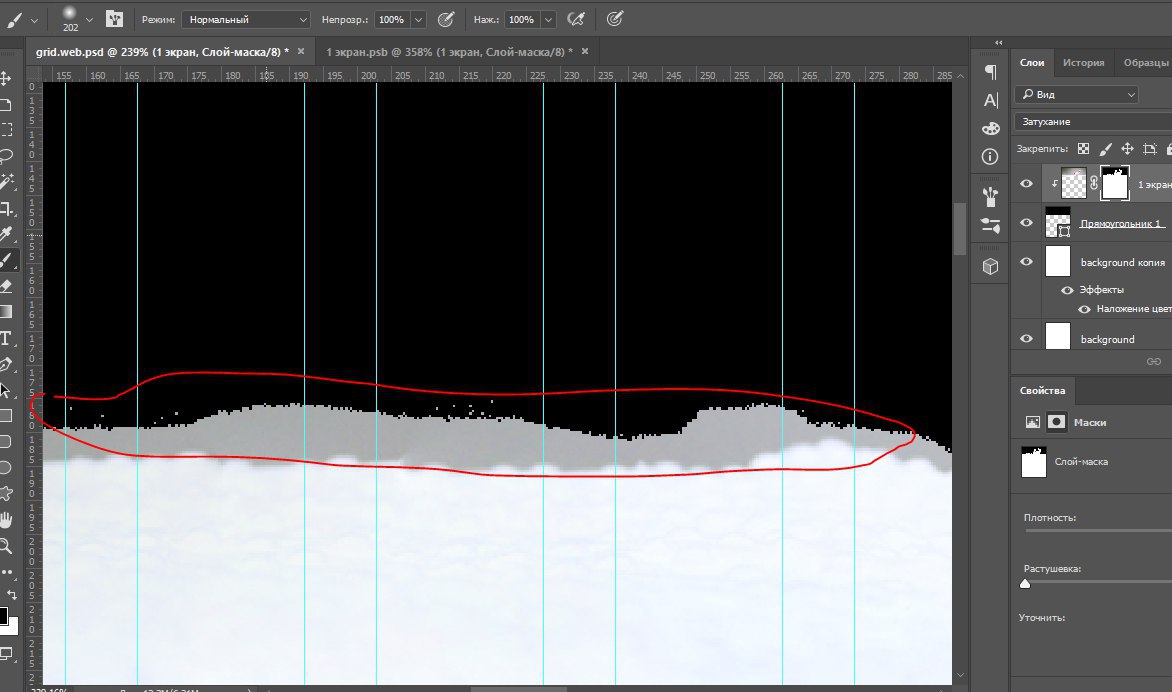Click the 'Растушевка' feather slider handle
1172x692 pixels.
pos(1025,583)
